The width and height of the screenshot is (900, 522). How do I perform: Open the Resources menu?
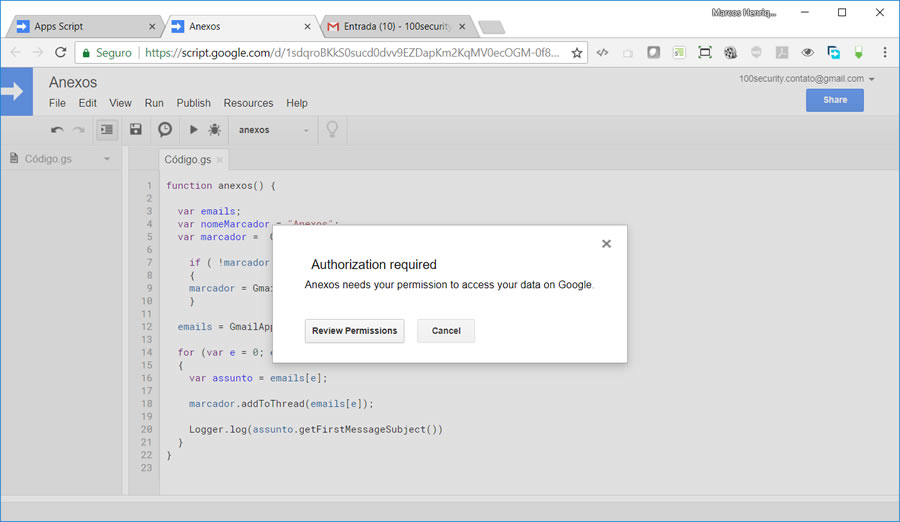click(249, 103)
